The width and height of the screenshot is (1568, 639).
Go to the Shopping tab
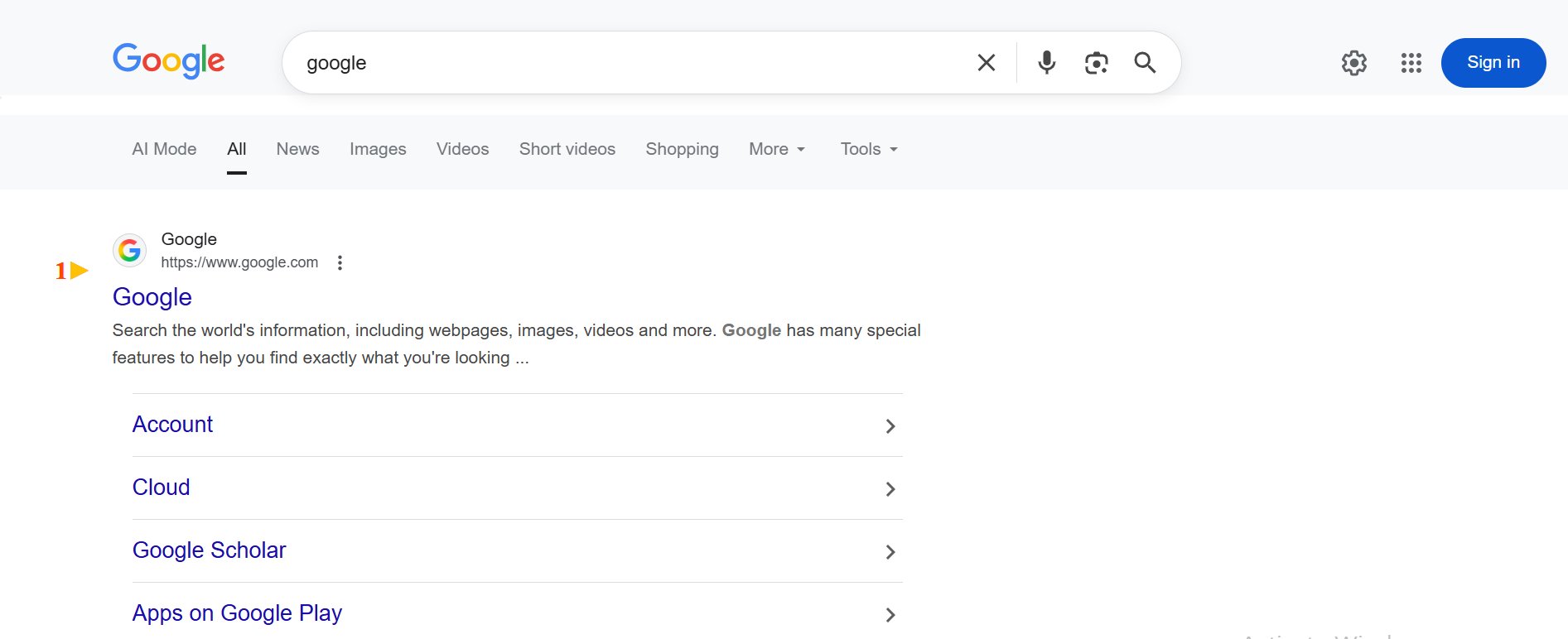point(682,149)
